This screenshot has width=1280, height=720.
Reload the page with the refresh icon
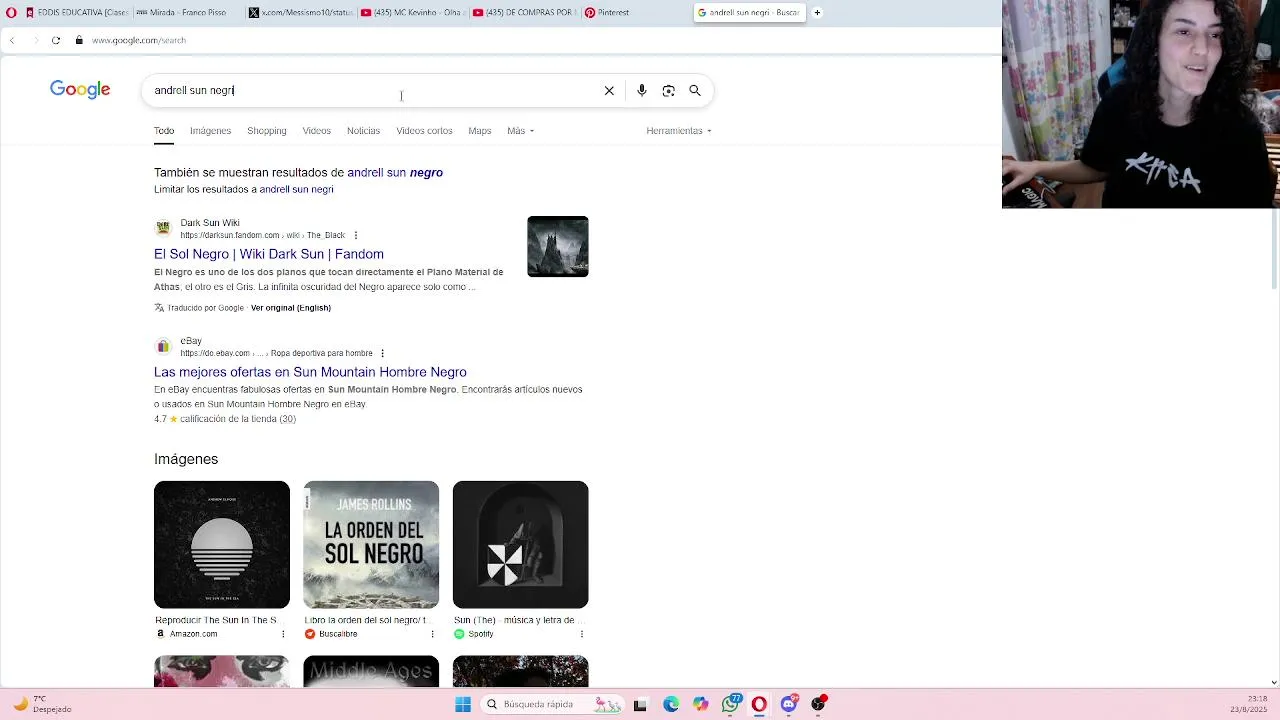tap(56, 40)
